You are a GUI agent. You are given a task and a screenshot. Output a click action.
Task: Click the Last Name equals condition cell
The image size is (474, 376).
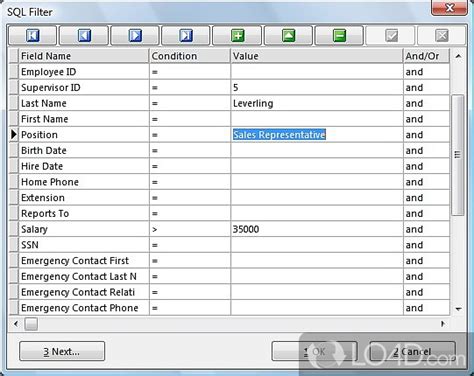[x=190, y=103]
